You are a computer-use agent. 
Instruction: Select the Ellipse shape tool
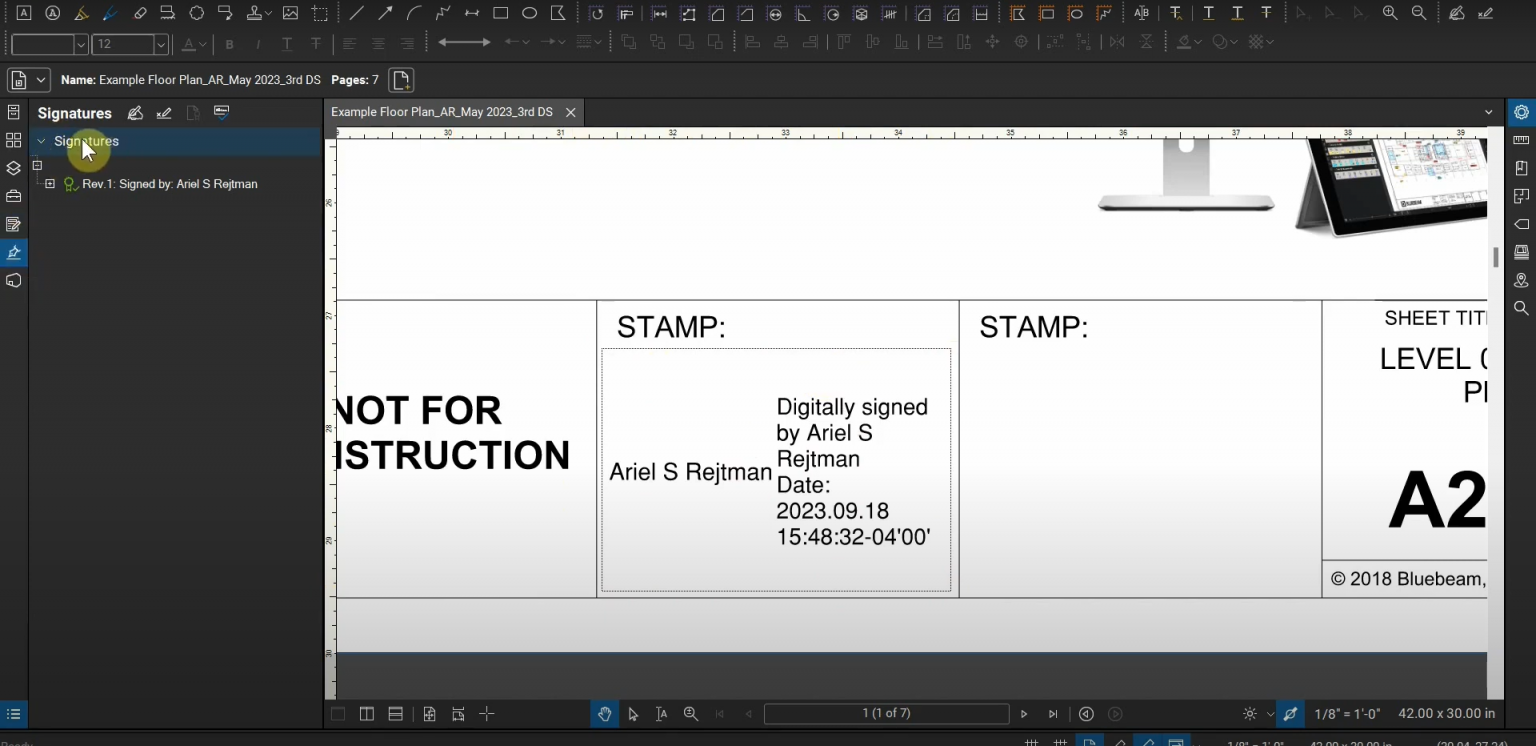(x=529, y=13)
